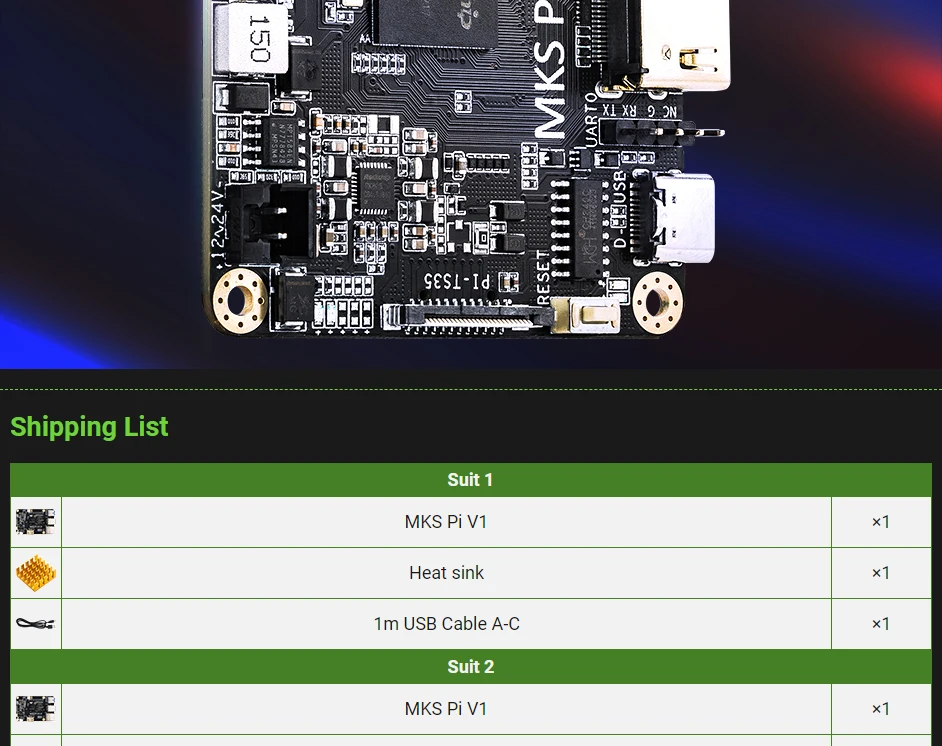Viewport: 942px width, 746px height.
Task: Click the ×1 quantity beside Heat sink
Action: tap(880, 572)
